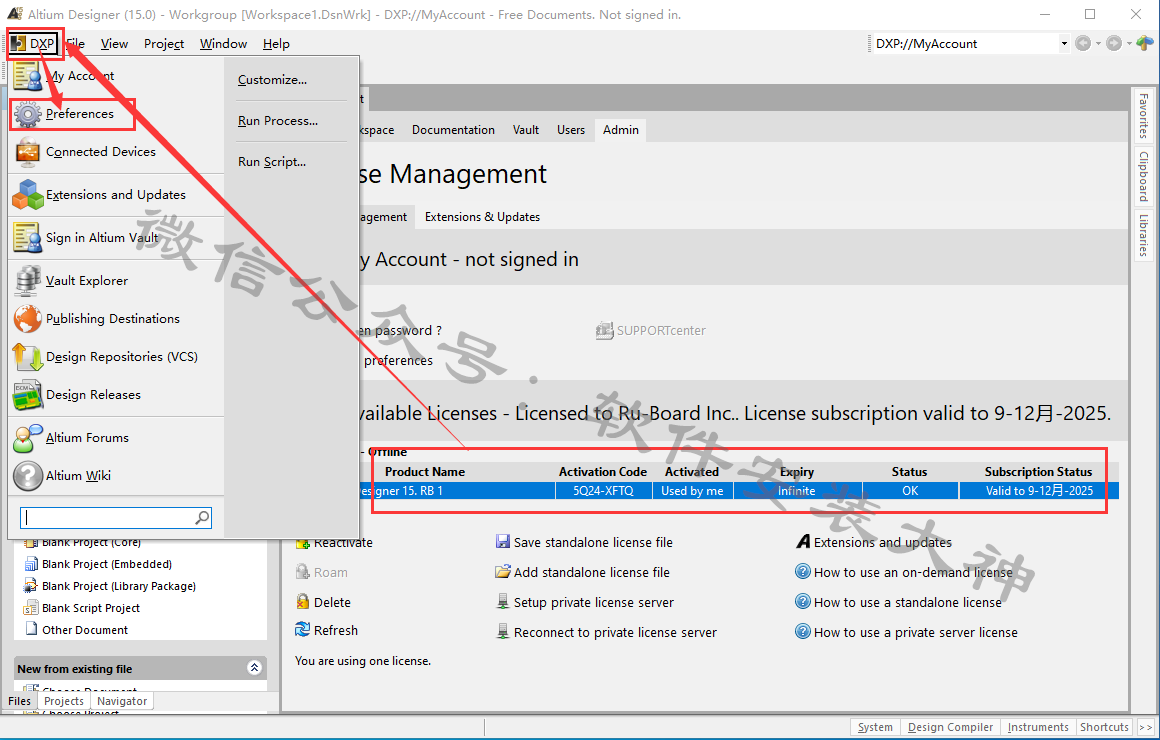
Task: Click the Shortcuts status bar button
Action: click(x=1105, y=727)
